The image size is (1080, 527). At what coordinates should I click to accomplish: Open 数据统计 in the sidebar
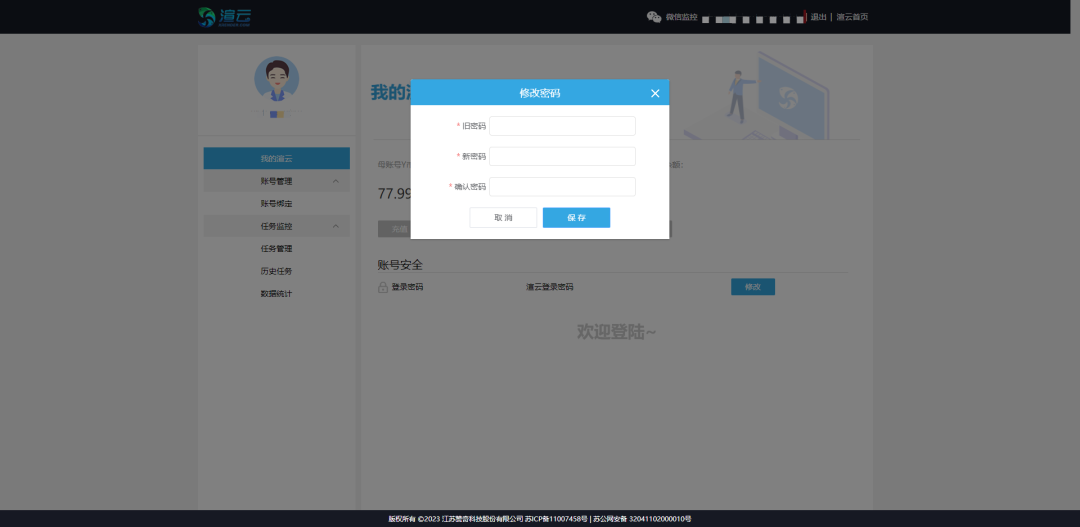tap(276, 294)
